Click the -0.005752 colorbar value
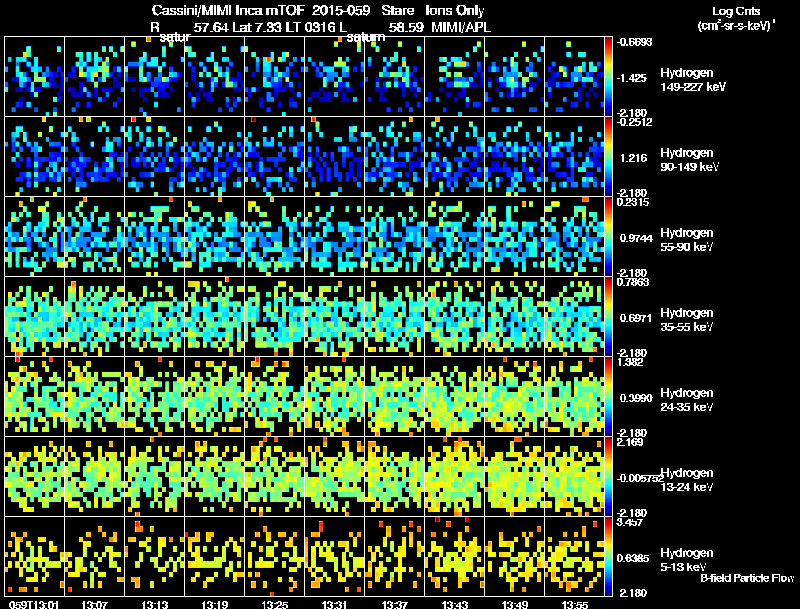Viewport: 800px width, 609px height. coord(640,478)
